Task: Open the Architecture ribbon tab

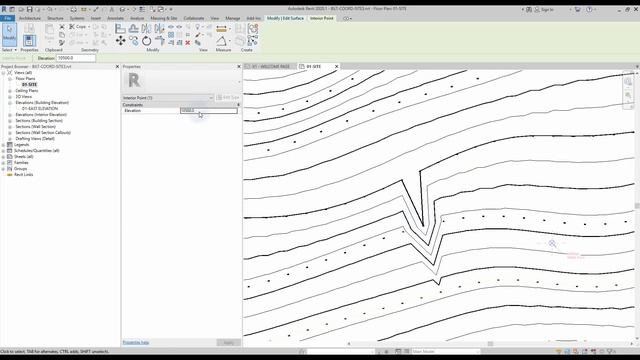Action: tap(30, 18)
